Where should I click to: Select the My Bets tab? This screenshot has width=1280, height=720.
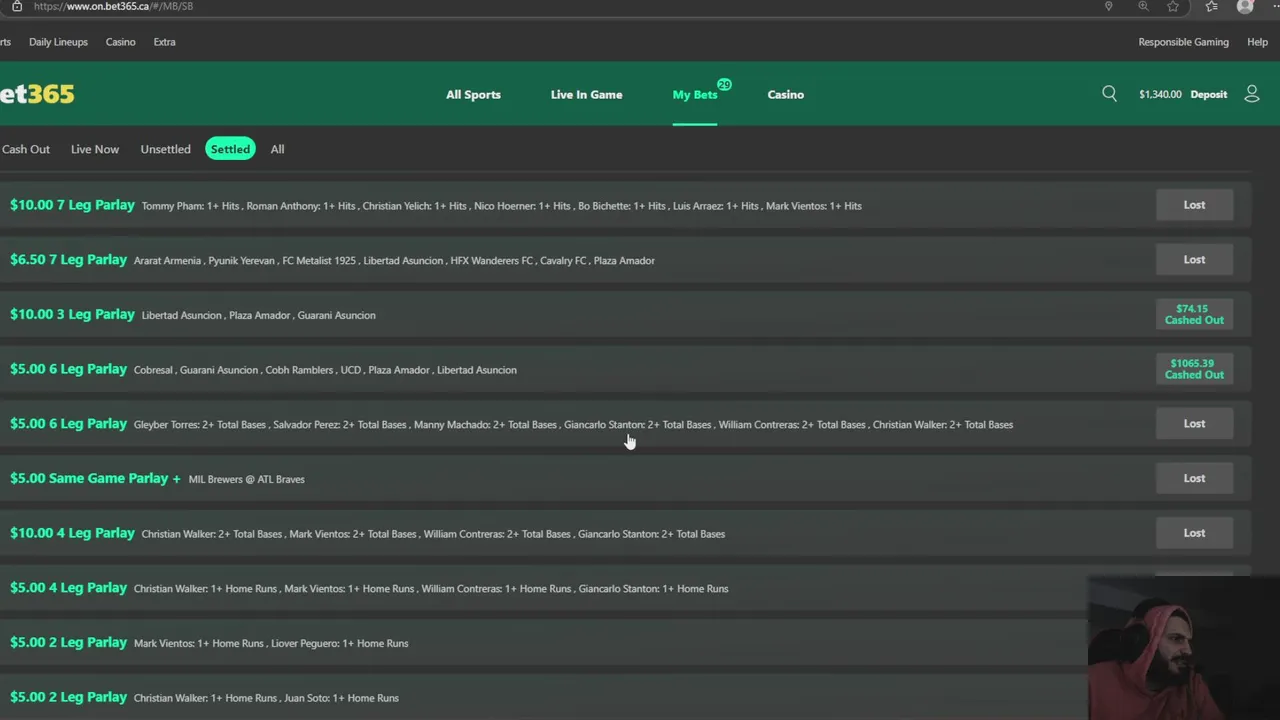point(695,94)
